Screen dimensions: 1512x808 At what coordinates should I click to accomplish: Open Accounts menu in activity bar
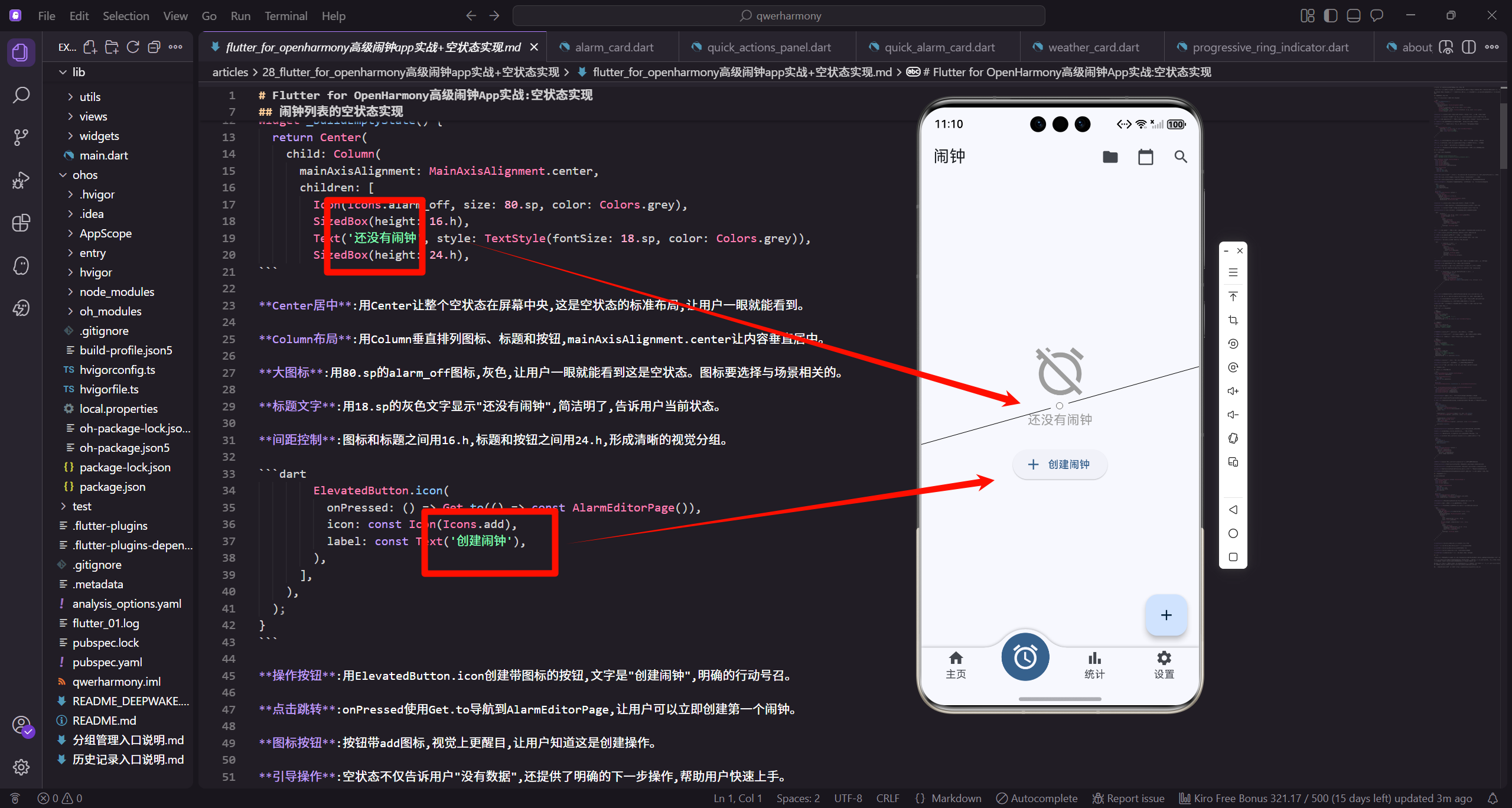[21, 725]
